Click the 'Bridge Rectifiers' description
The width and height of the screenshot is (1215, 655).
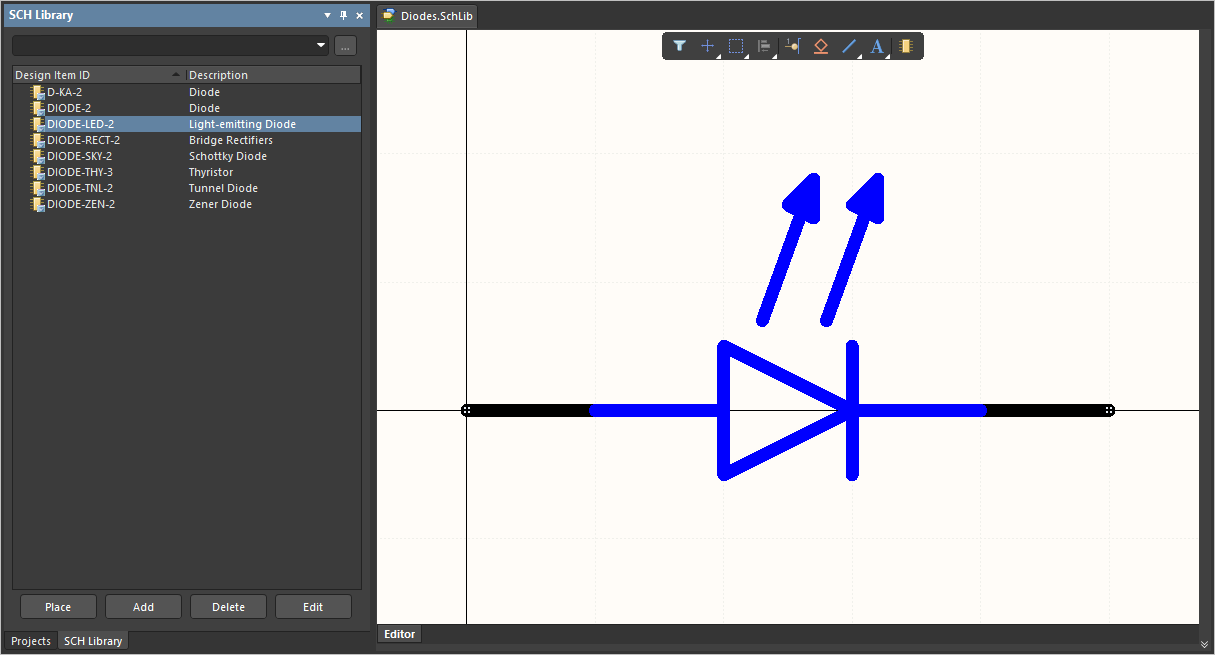(231, 140)
